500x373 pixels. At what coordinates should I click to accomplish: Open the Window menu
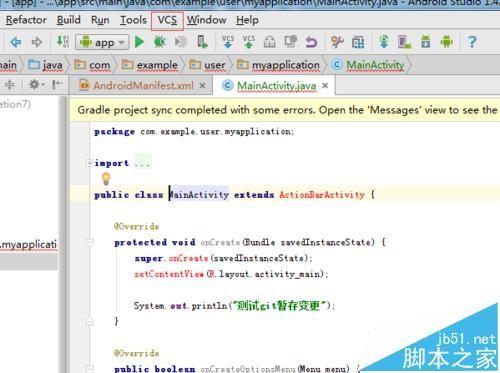click(206, 20)
